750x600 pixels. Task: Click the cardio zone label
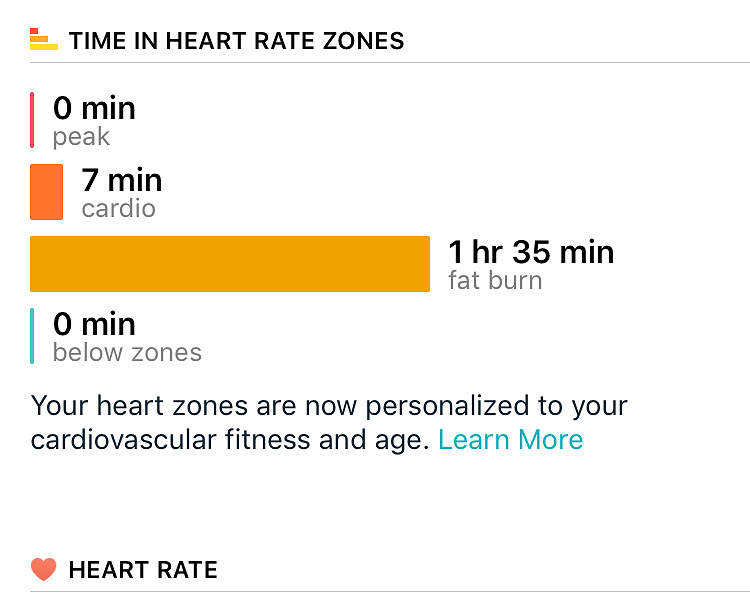[x=119, y=209]
